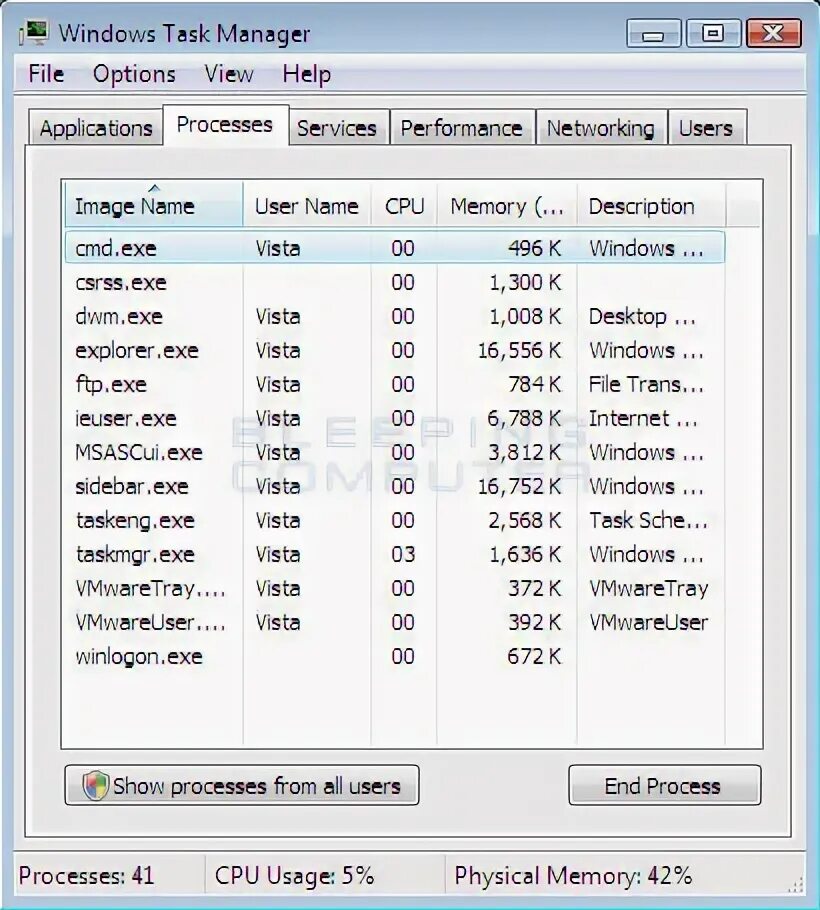Switch to the Users tab
The height and width of the screenshot is (910, 820).
[x=706, y=128]
